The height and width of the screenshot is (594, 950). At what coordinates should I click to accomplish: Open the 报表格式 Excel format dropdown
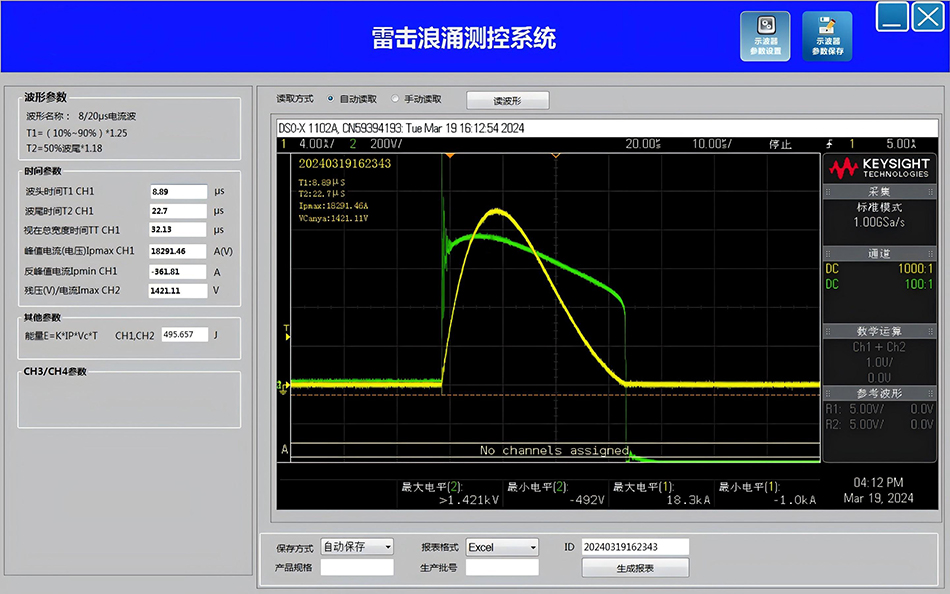(x=502, y=547)
